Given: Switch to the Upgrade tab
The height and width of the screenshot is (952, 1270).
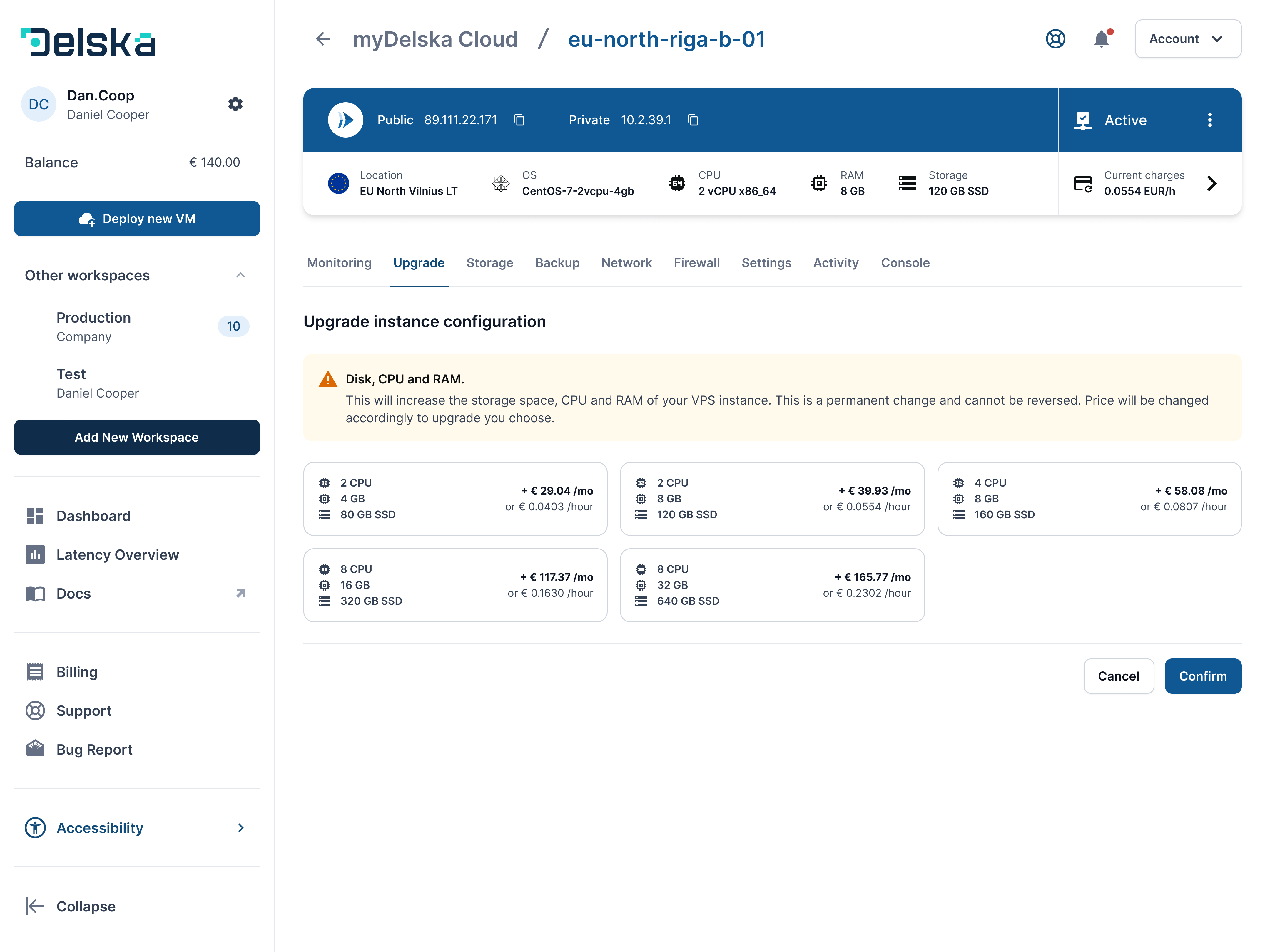Looking at the screenshot, I should (419, 263).
